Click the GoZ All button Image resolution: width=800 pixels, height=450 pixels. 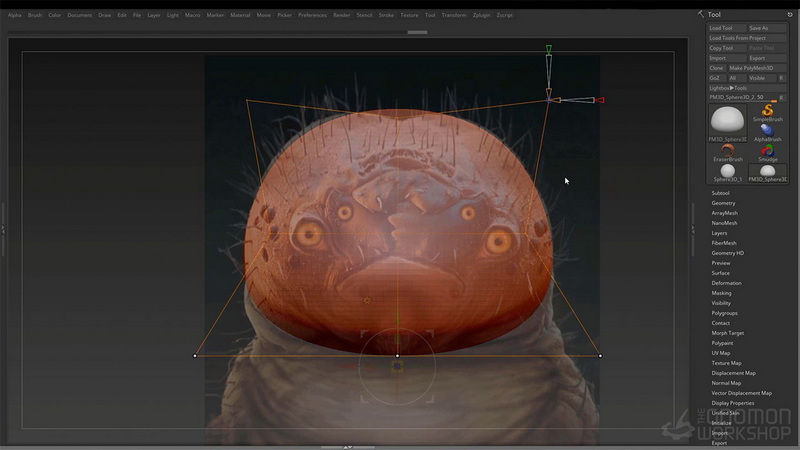[x=735, y=78]
